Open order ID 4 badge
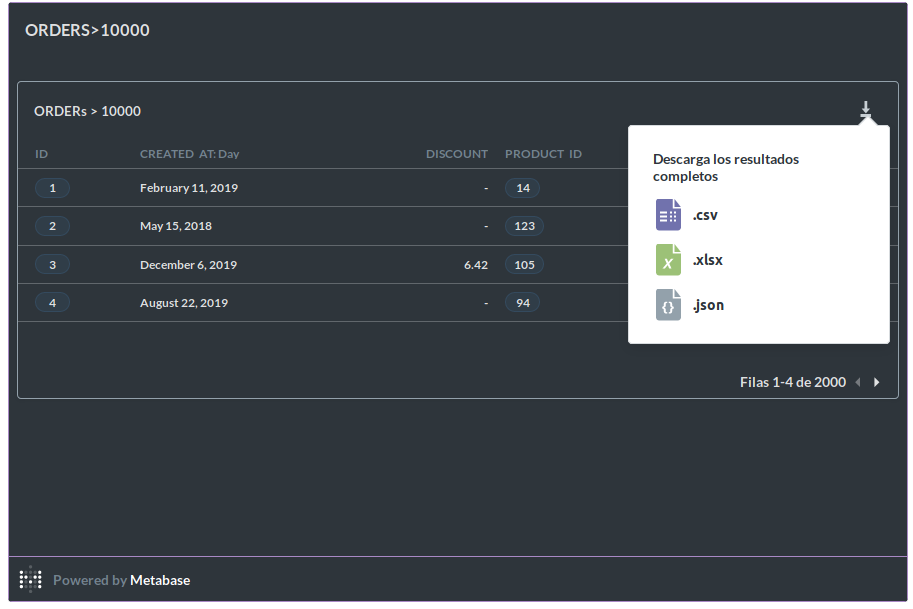This screenshot has width=913, height=609. pyautogui.click(x=52, y=303)
